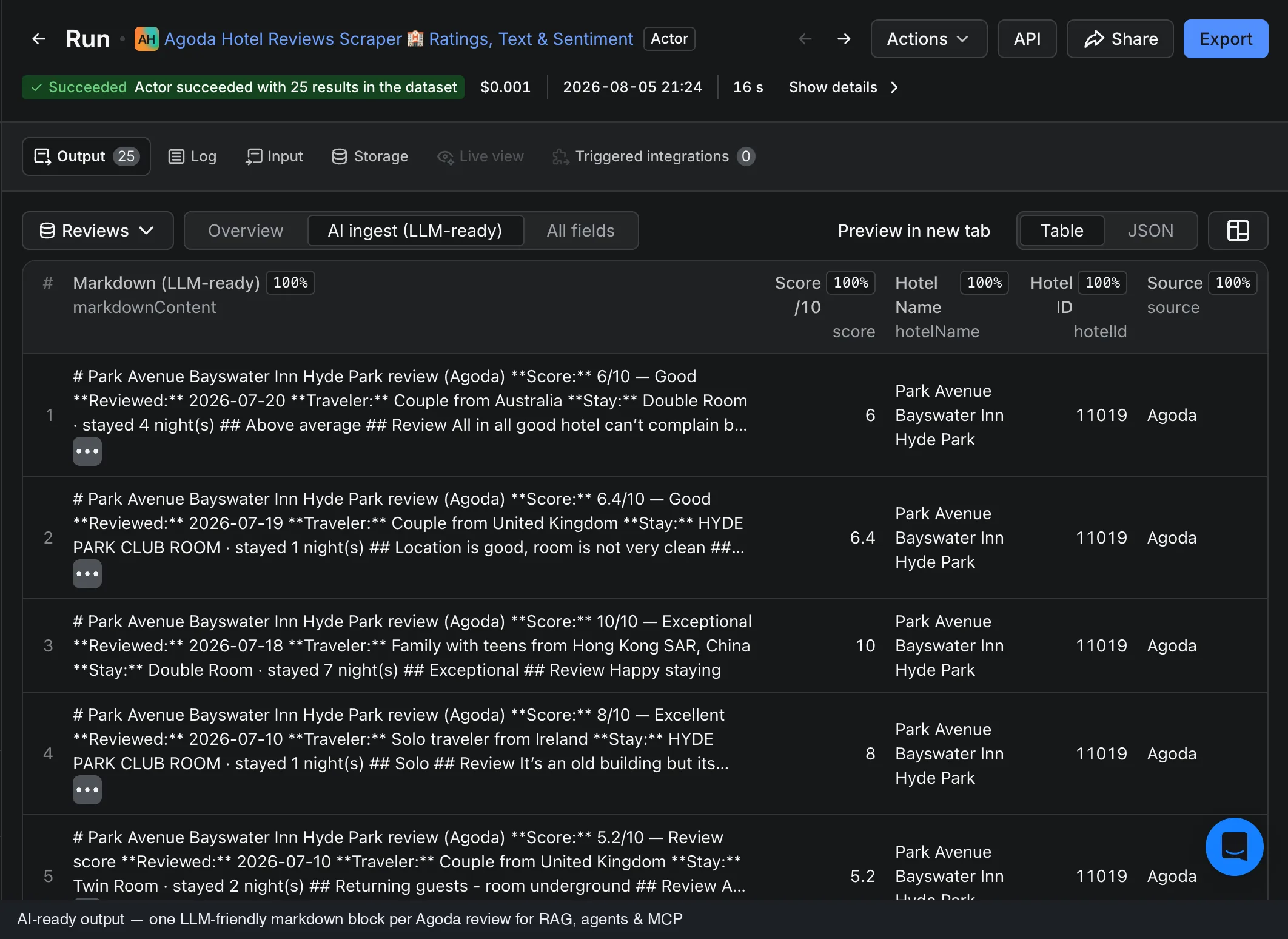This screenshot has width=1288, height=939.
Task: Click the Output count badge 25
Action: click(x=126, y=156)
